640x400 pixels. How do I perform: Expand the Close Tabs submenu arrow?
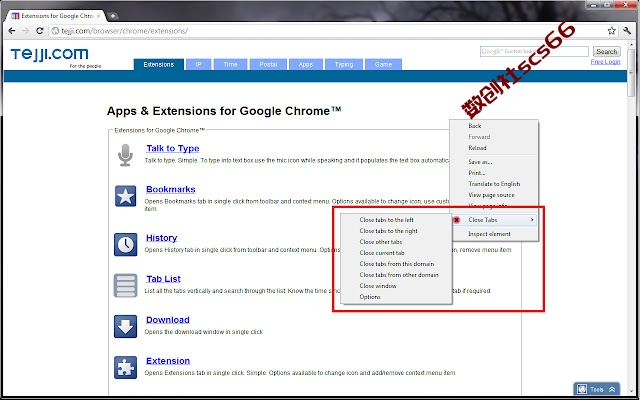point(532,220)
